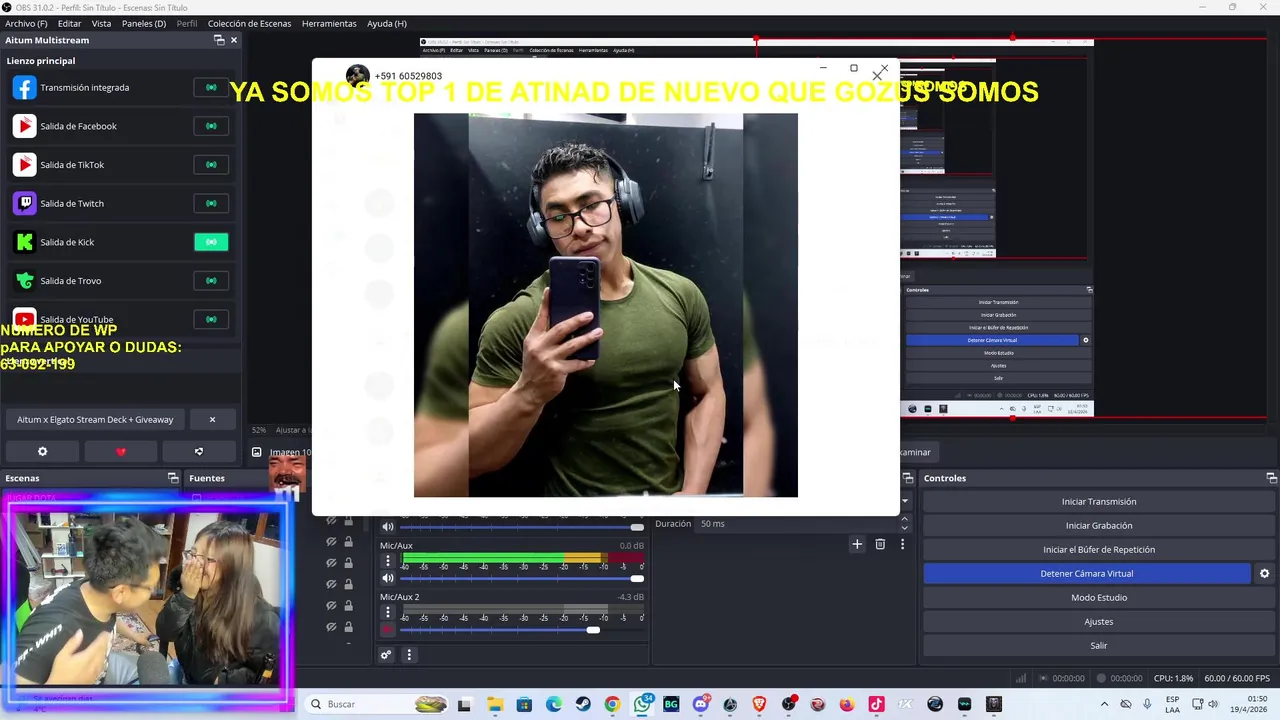Image resolution: width=1280 pixels, height=720 pixels.
Task: Unmute the Mic/Aux 2 track
Action: pos(388,630)
